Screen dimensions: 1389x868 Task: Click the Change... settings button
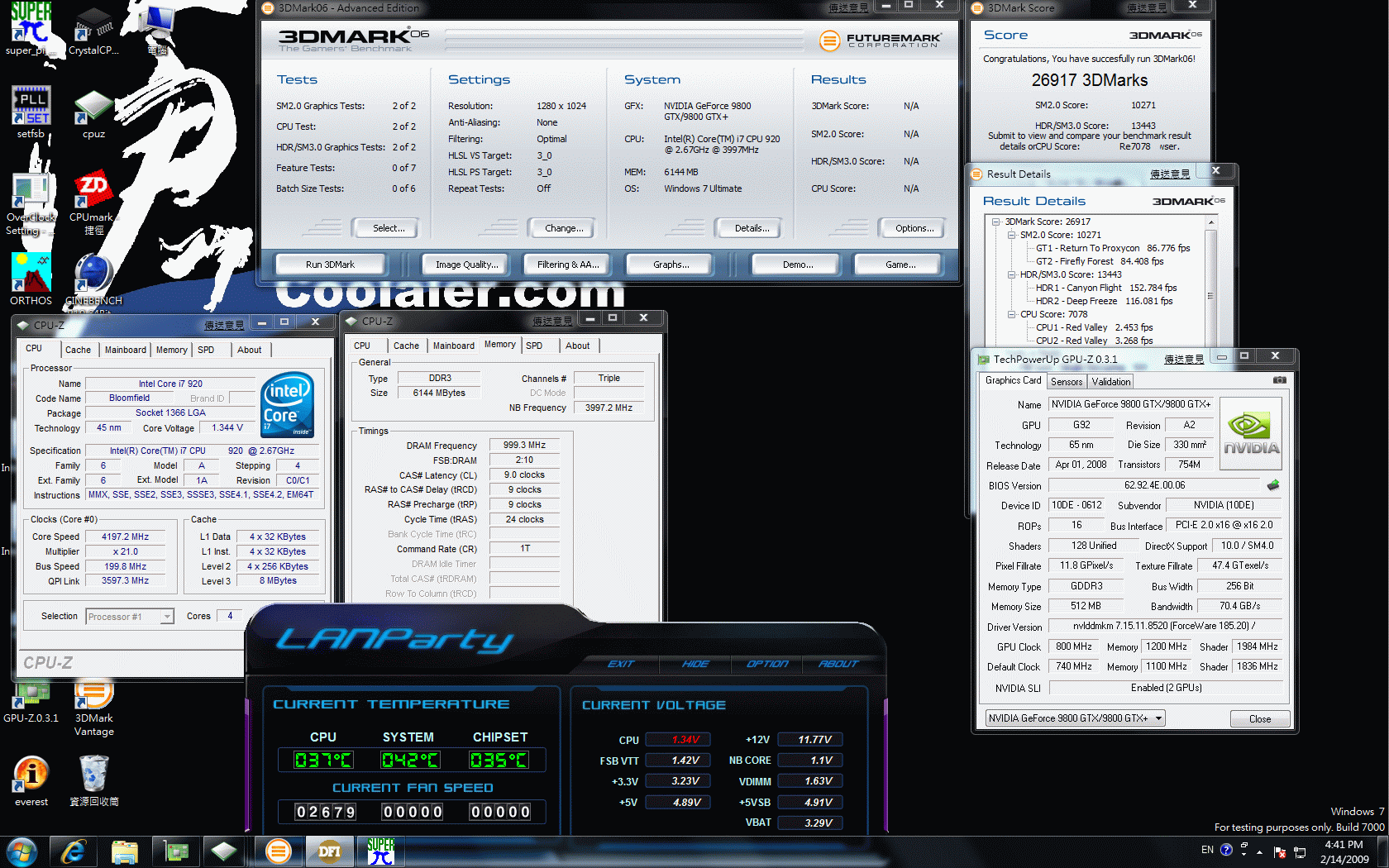(x=564, y=228)
